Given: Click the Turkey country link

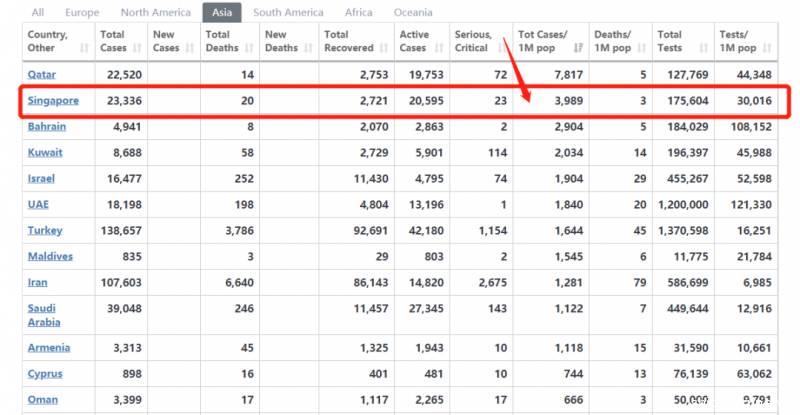Looking at the screenshot, I should pos(45,230).
